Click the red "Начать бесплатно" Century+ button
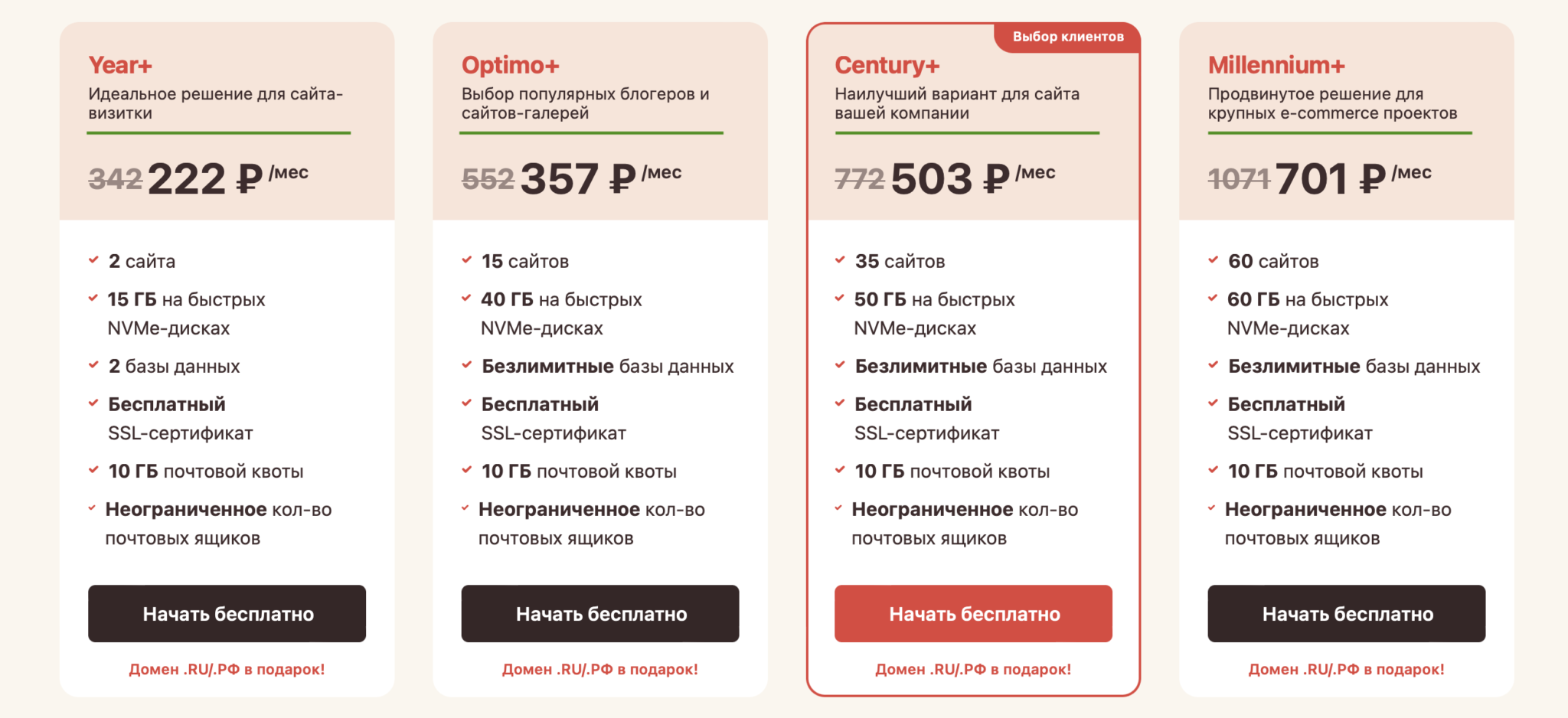The image size is (1568, 718). [x=973, y=614]
